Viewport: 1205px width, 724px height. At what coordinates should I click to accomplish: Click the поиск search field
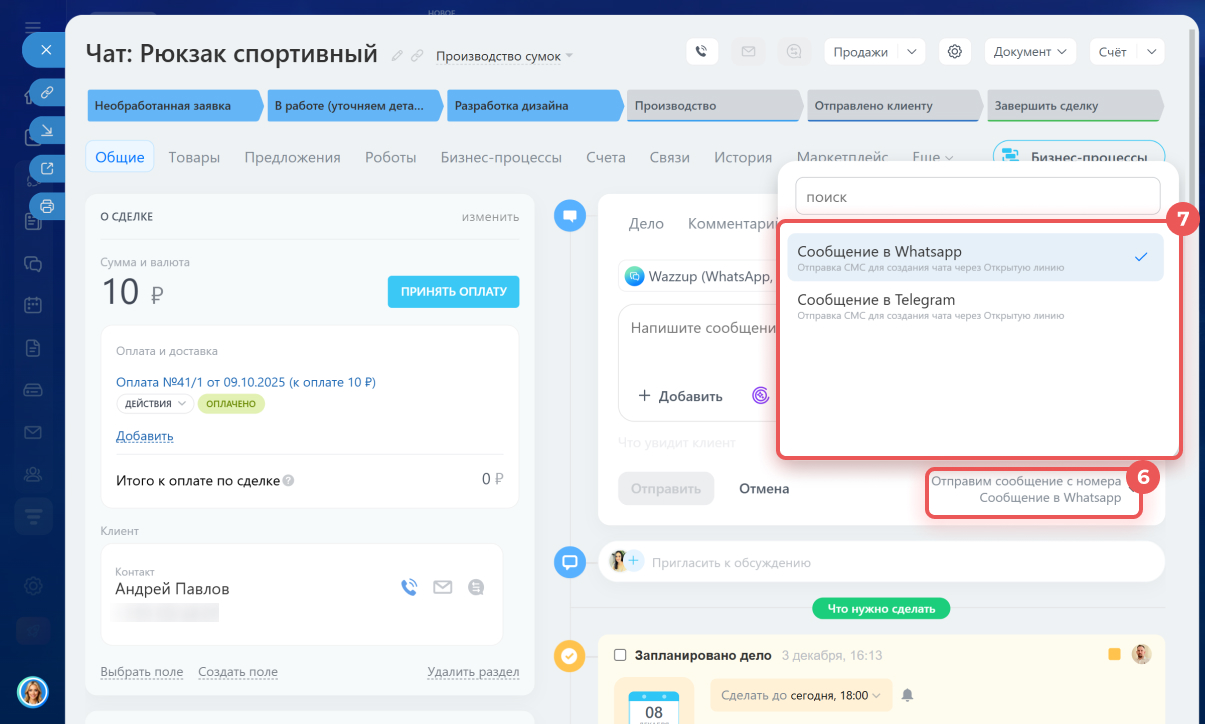tap(977, 197)
